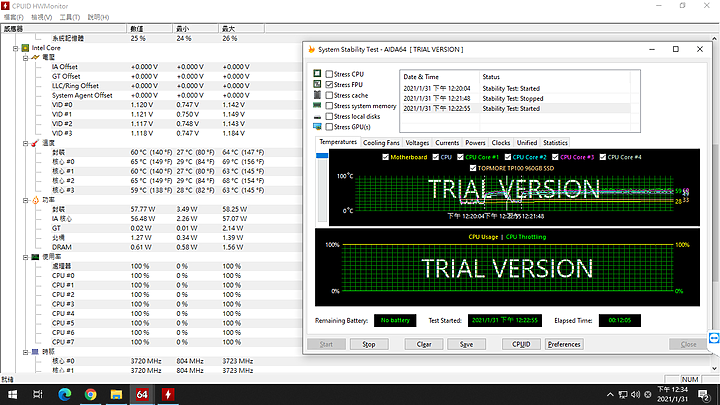Click the Preferences button

click(x=564, y=344)
